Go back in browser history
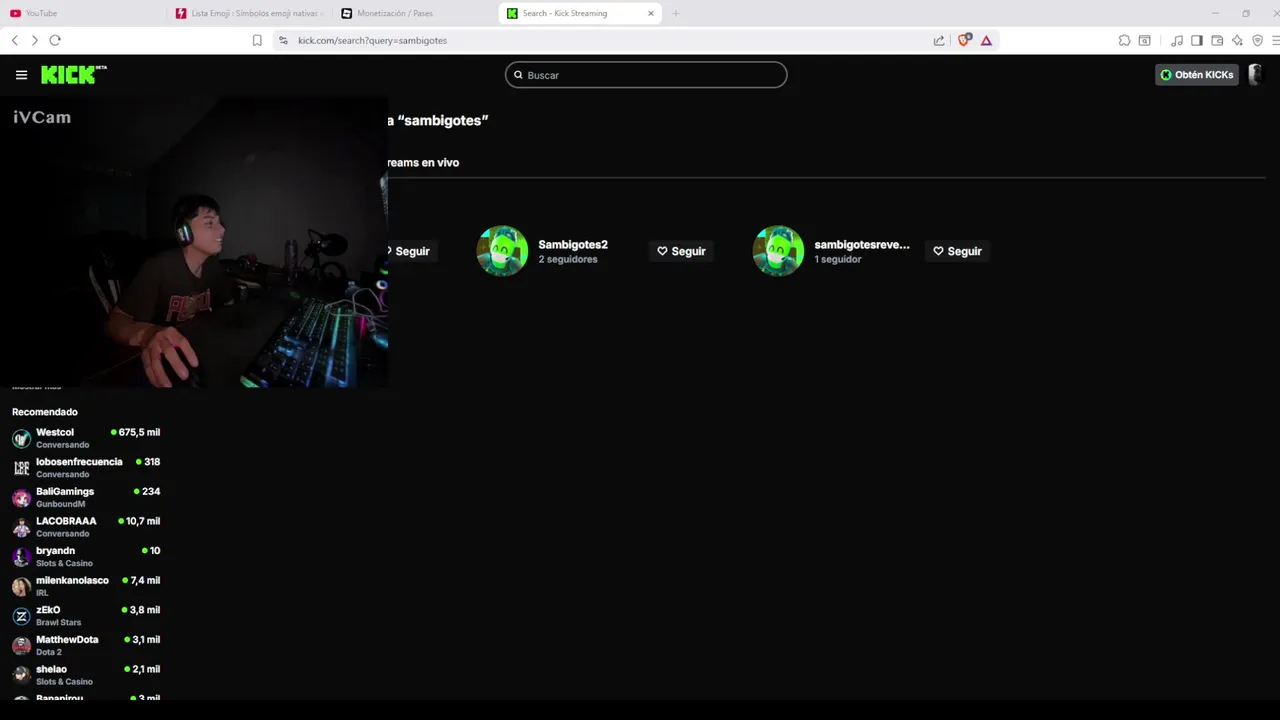1280x720 pixels. [x=14, y=40]
